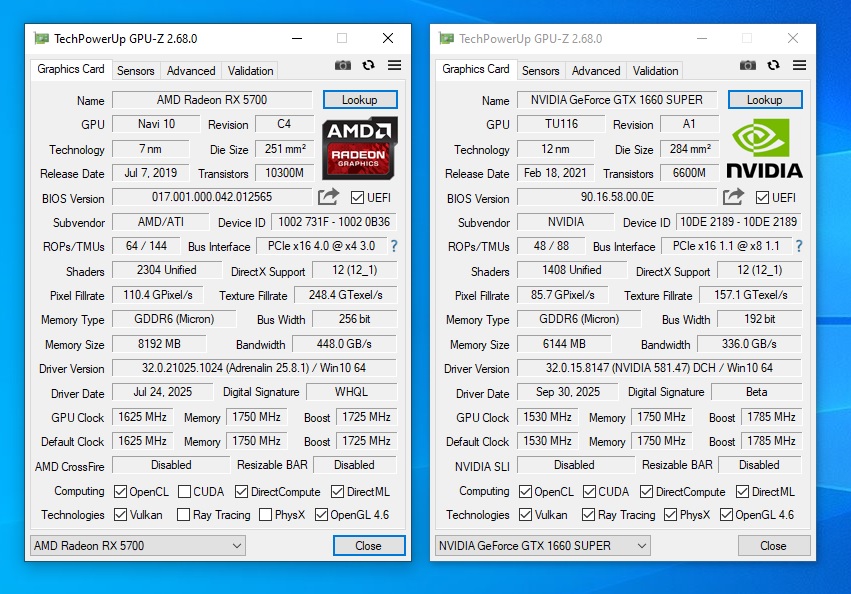The height and width of the screenshot is (594, 851).
Task: Open AMD Radeon RX 5700 GPU selector dropdown
Action: click(138, 546)
